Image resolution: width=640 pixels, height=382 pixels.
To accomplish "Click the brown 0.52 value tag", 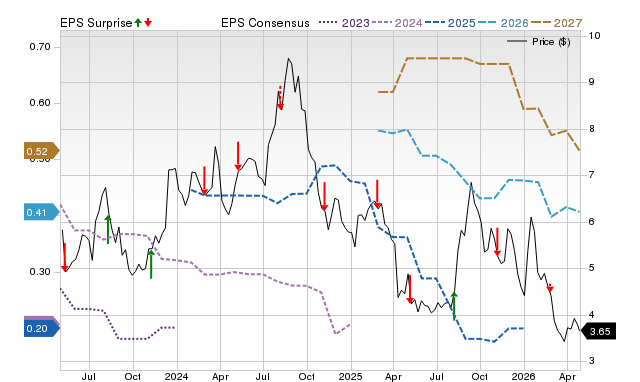I will (41, 151).
